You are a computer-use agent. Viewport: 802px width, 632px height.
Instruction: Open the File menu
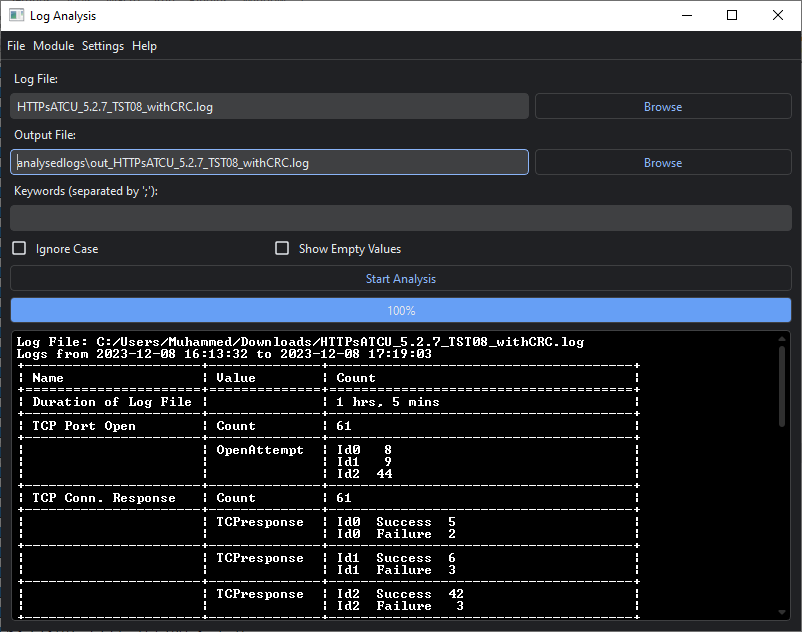[x=16, y=46]
